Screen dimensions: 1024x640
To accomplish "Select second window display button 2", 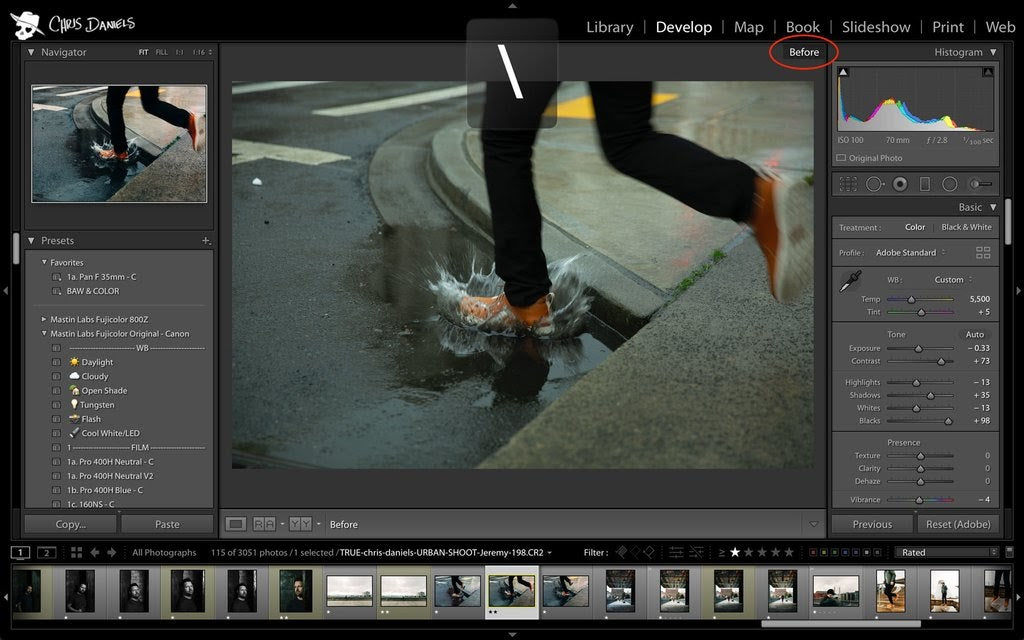I will click(x=46, y=552).
